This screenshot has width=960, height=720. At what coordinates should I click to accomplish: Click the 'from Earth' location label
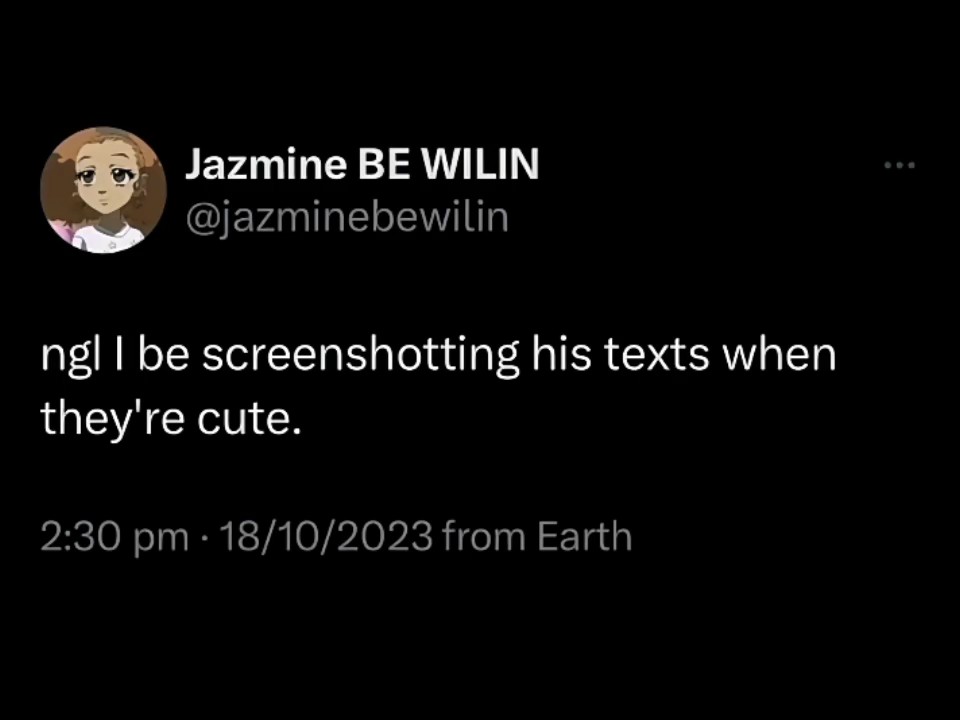coord(536,536)
